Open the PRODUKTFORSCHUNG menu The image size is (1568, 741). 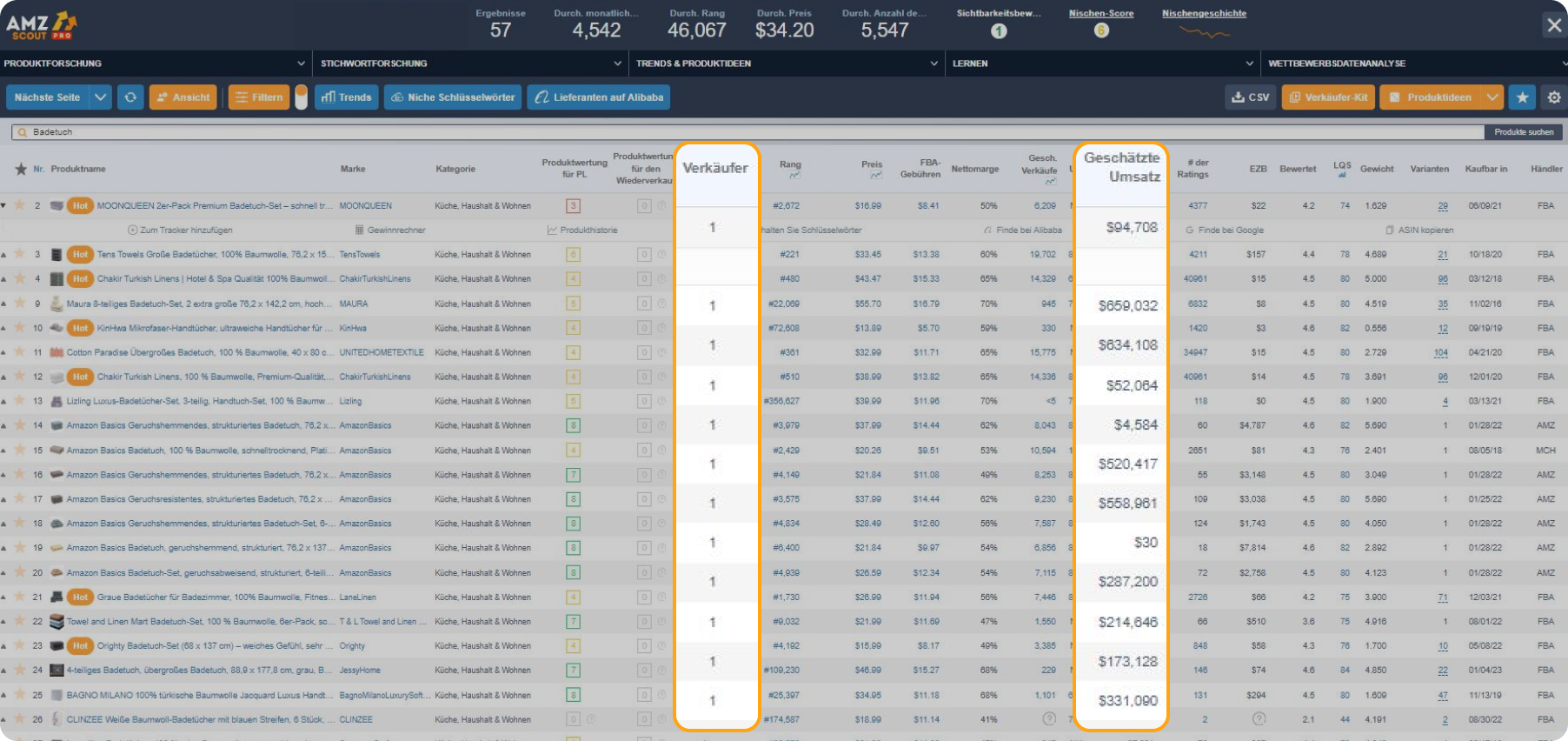click(x=156, y=63)
